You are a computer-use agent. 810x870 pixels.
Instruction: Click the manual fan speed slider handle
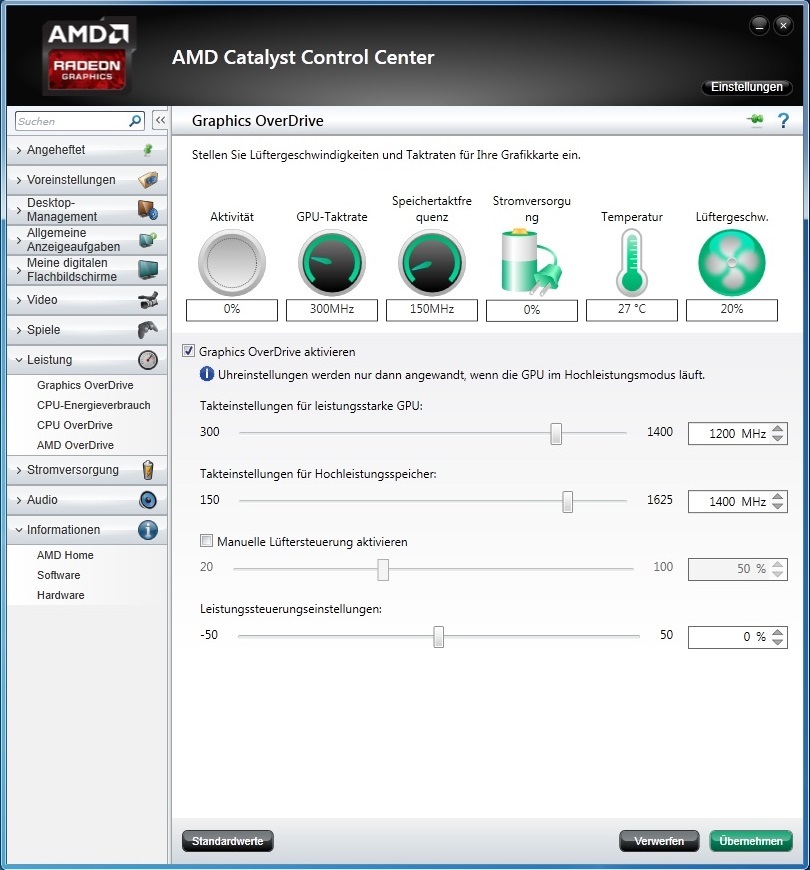(383, 569)
